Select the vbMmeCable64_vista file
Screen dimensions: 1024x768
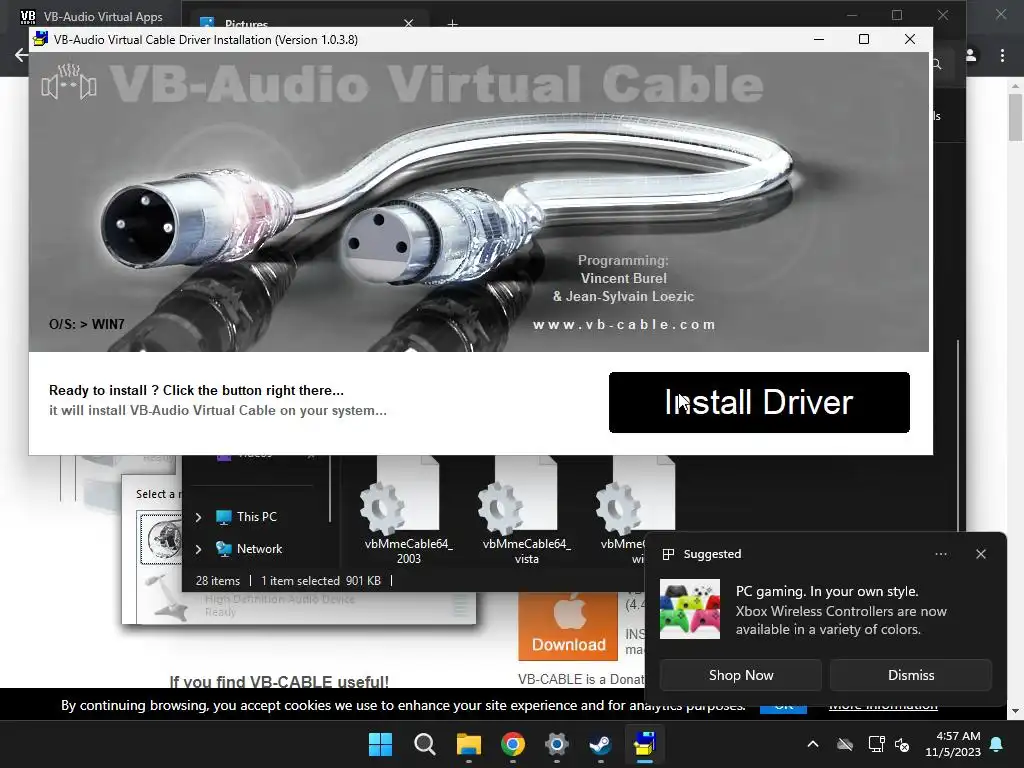click(526, 511)
